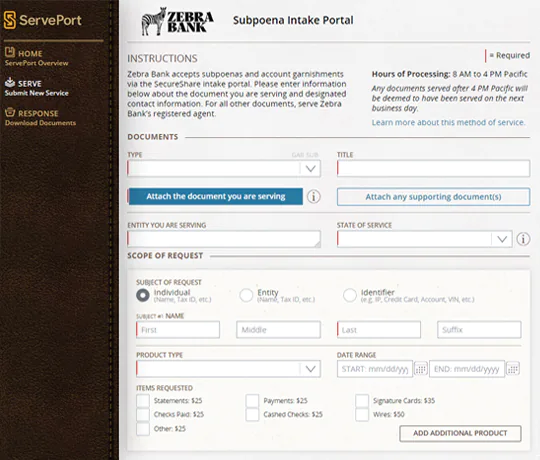The image size is (540, 460).
Task: Click the First name field
Action: (178, 330)
